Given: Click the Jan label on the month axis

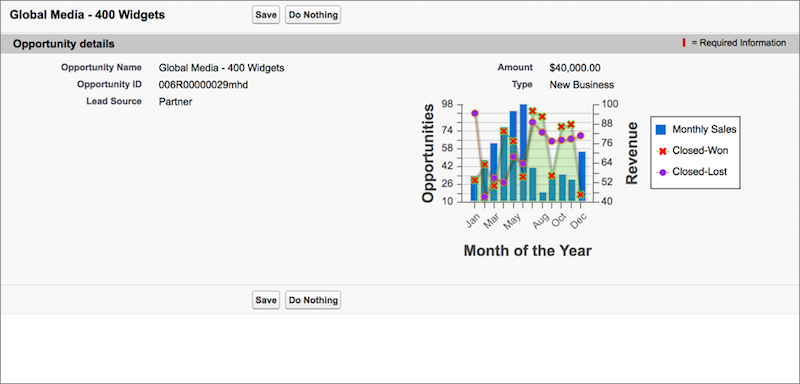Looking at the screenshot, I should coord(473,220).
